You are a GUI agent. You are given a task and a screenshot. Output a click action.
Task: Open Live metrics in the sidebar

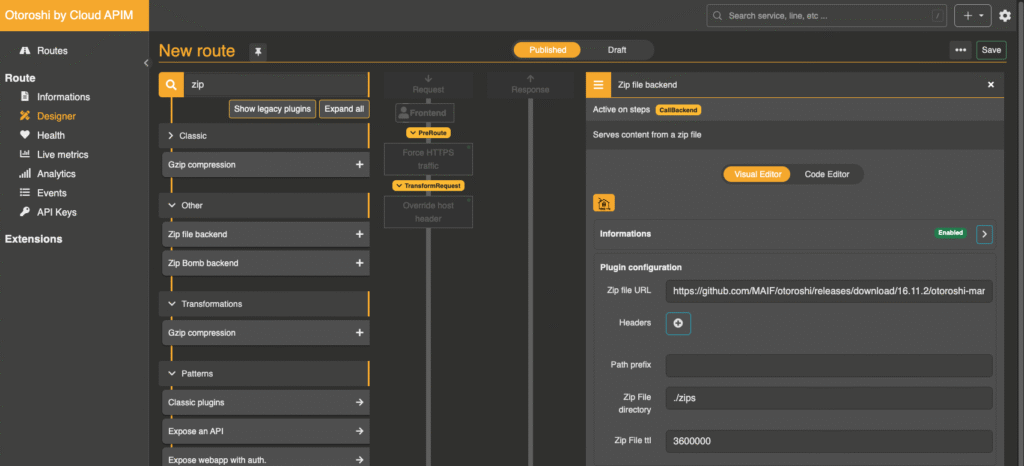pyautogui.click(x=62, y=155)
